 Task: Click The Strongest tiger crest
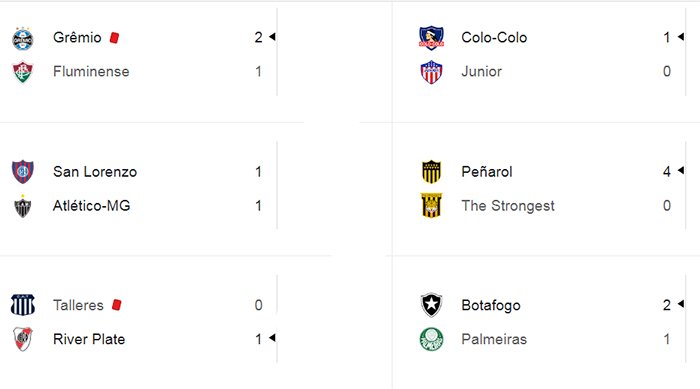click(431, 205)
